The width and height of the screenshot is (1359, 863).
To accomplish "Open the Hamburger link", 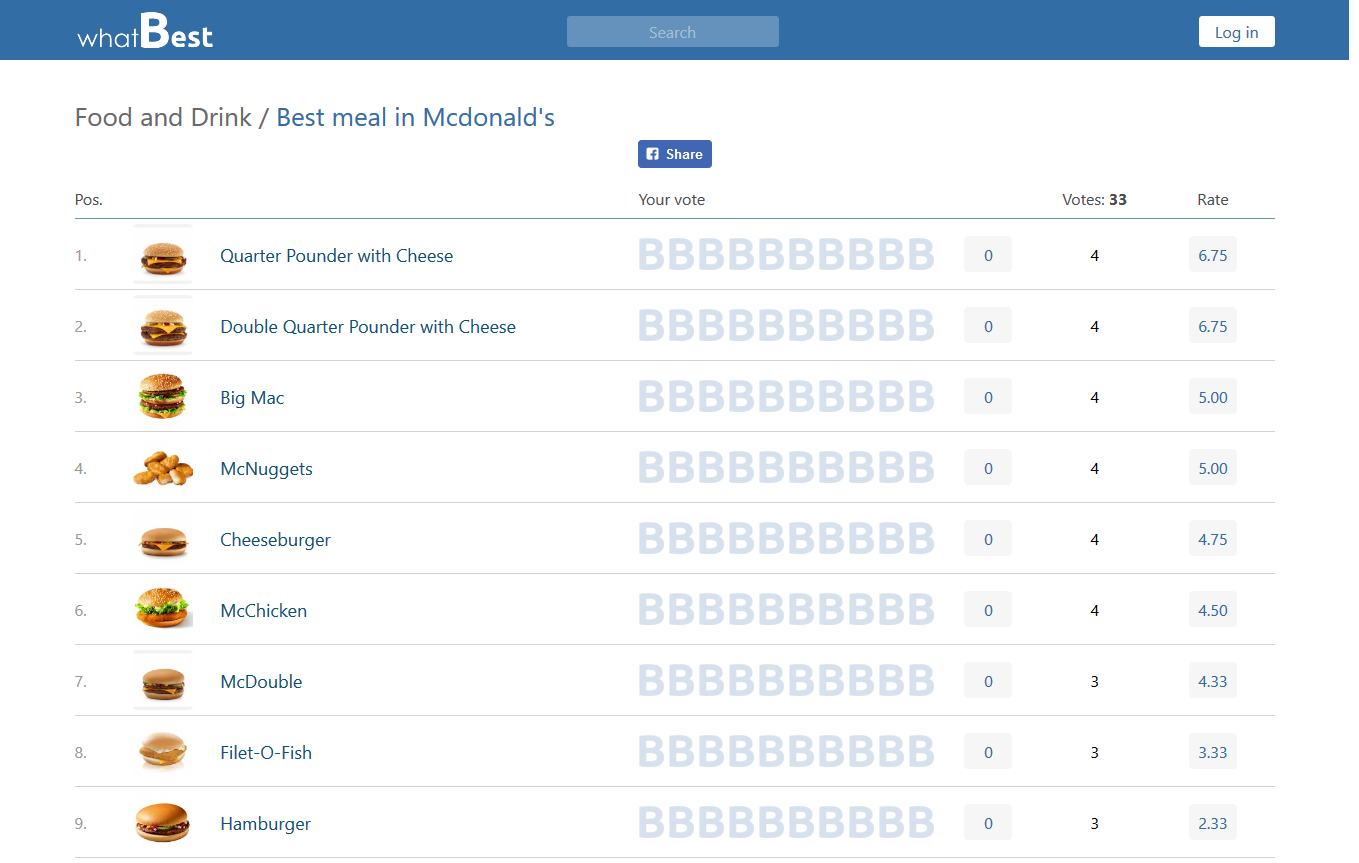I will pyautogui.click(x=265, y=824).
